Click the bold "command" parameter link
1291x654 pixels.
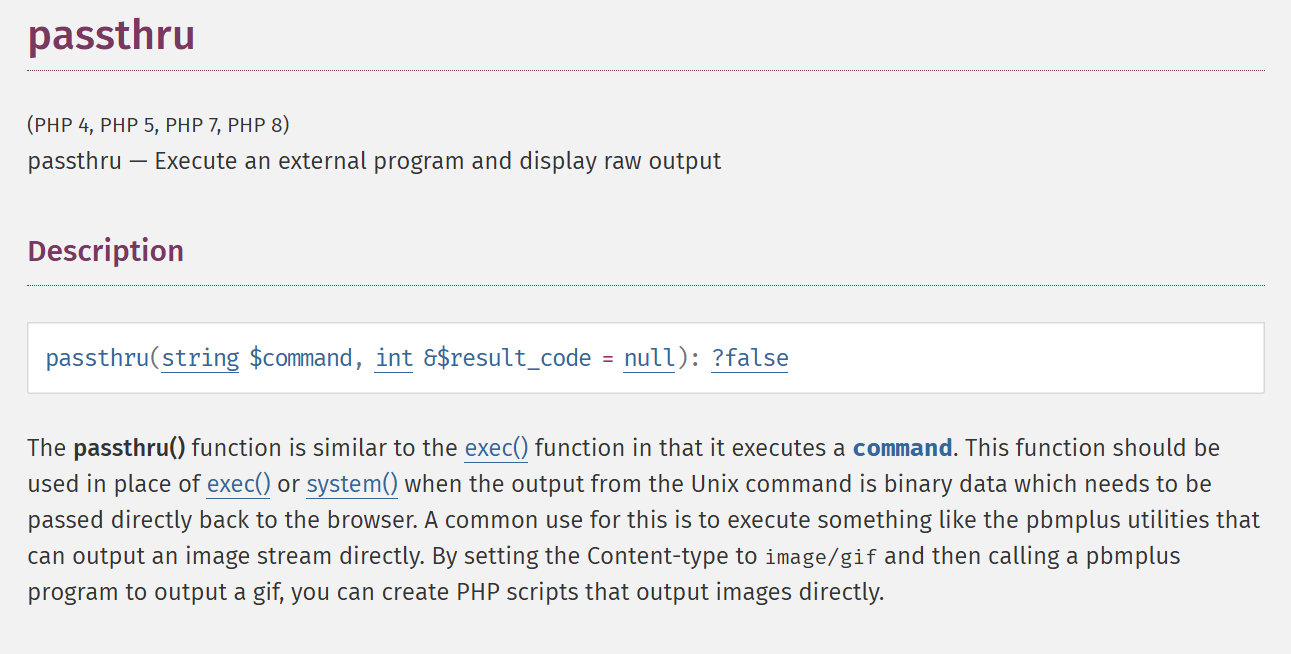tap(902, 448)
